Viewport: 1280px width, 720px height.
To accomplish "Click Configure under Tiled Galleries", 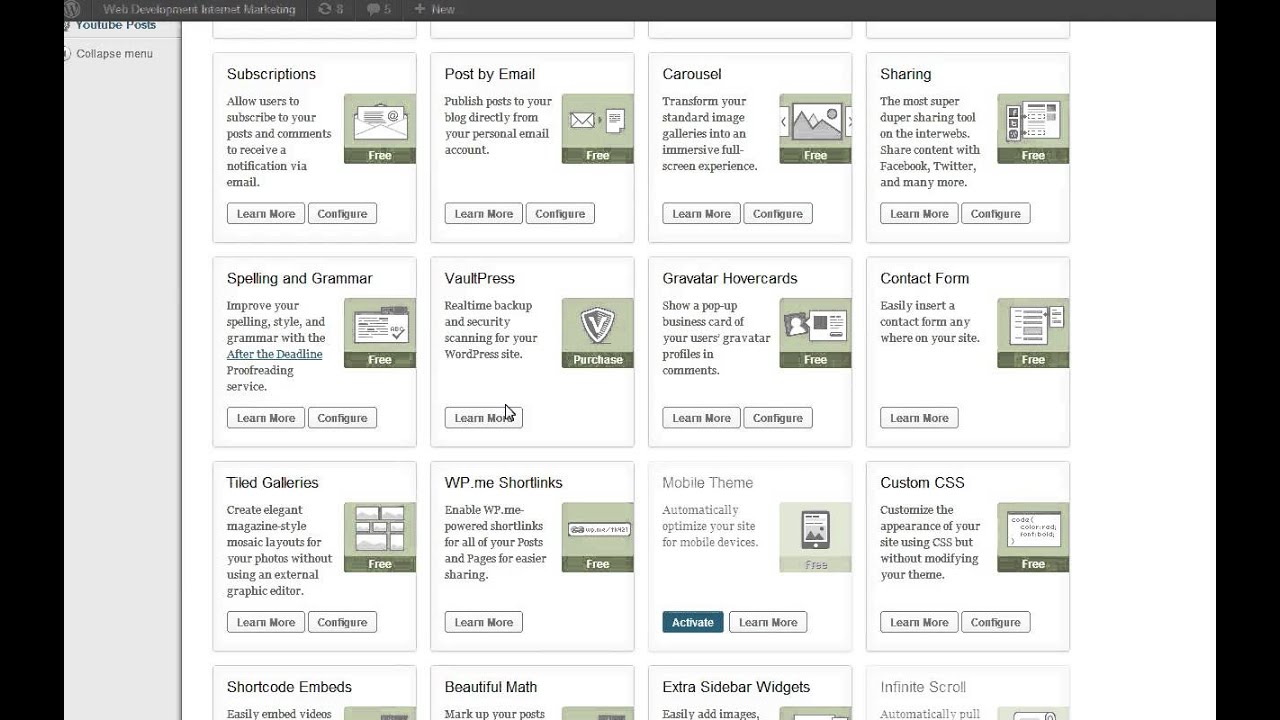I will tap(342, 622).
